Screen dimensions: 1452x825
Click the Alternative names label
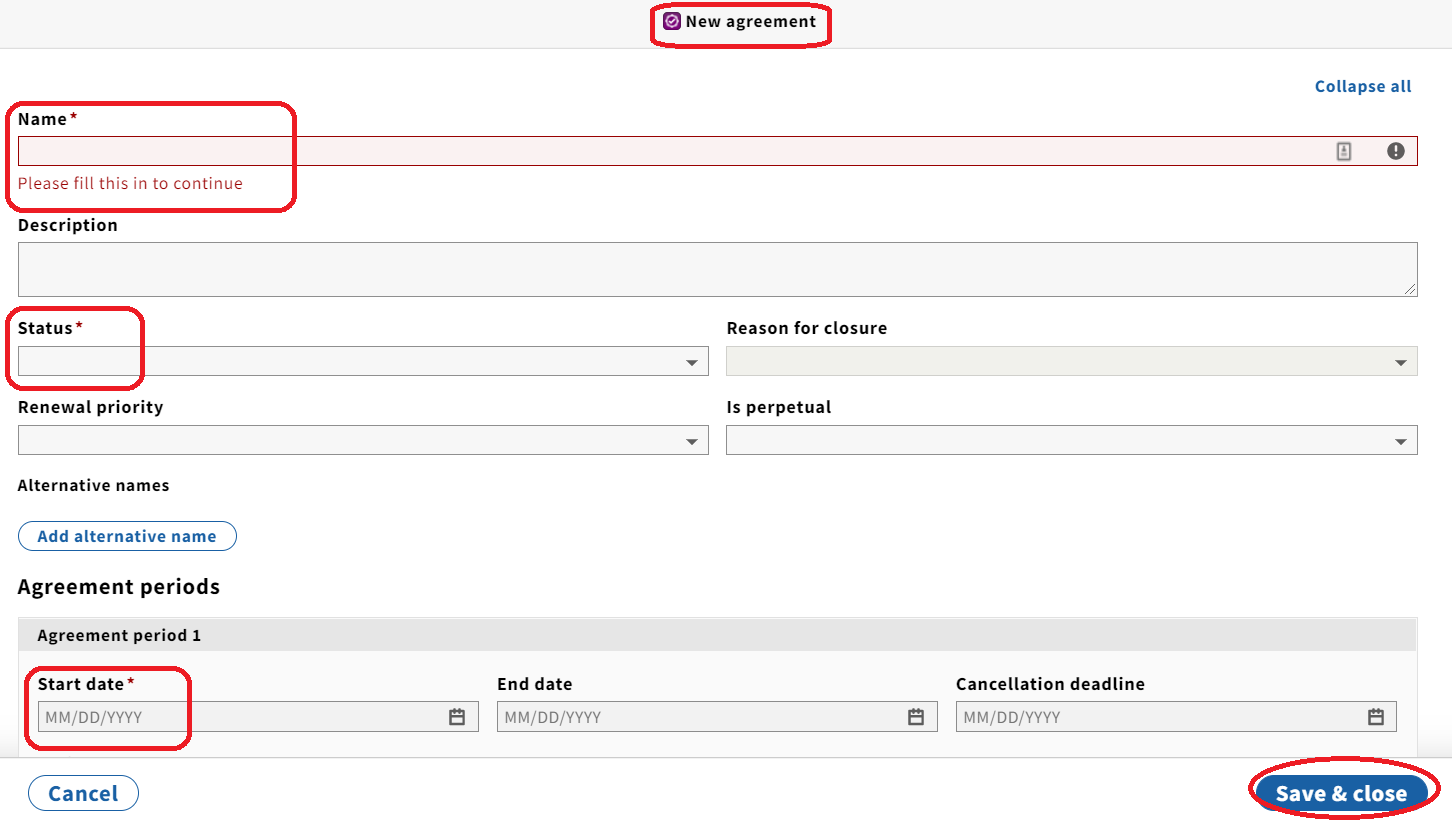pos(94,486)
